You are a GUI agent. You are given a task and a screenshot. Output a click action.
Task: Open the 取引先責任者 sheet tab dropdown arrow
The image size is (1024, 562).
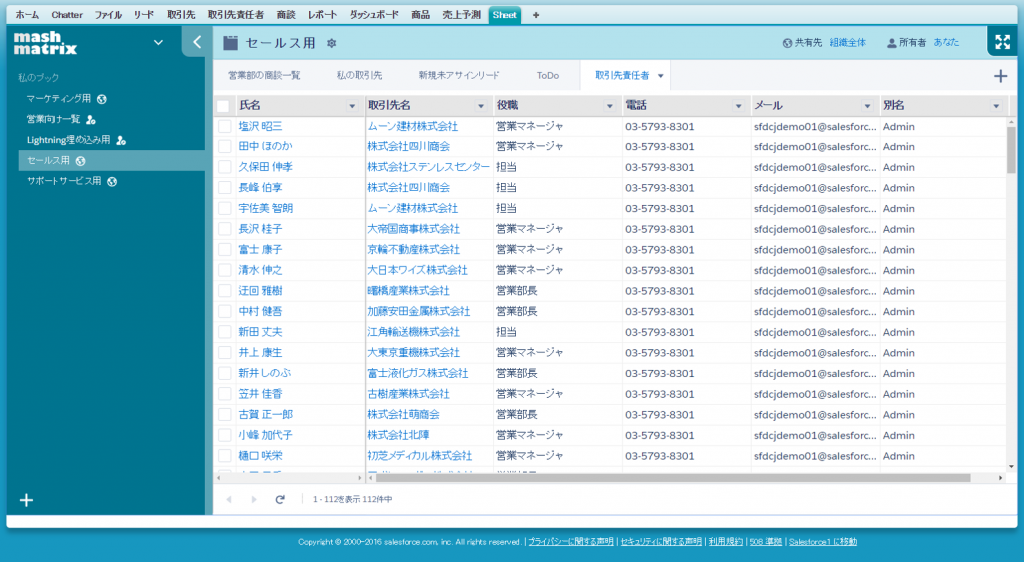tap(660, 76)
